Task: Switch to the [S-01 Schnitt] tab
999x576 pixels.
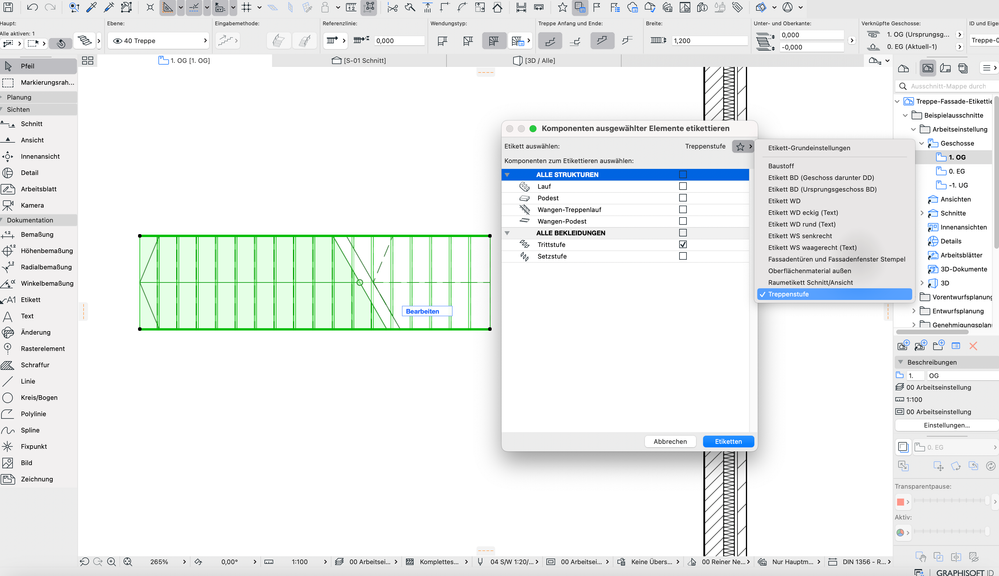Action: coord(360,61)
